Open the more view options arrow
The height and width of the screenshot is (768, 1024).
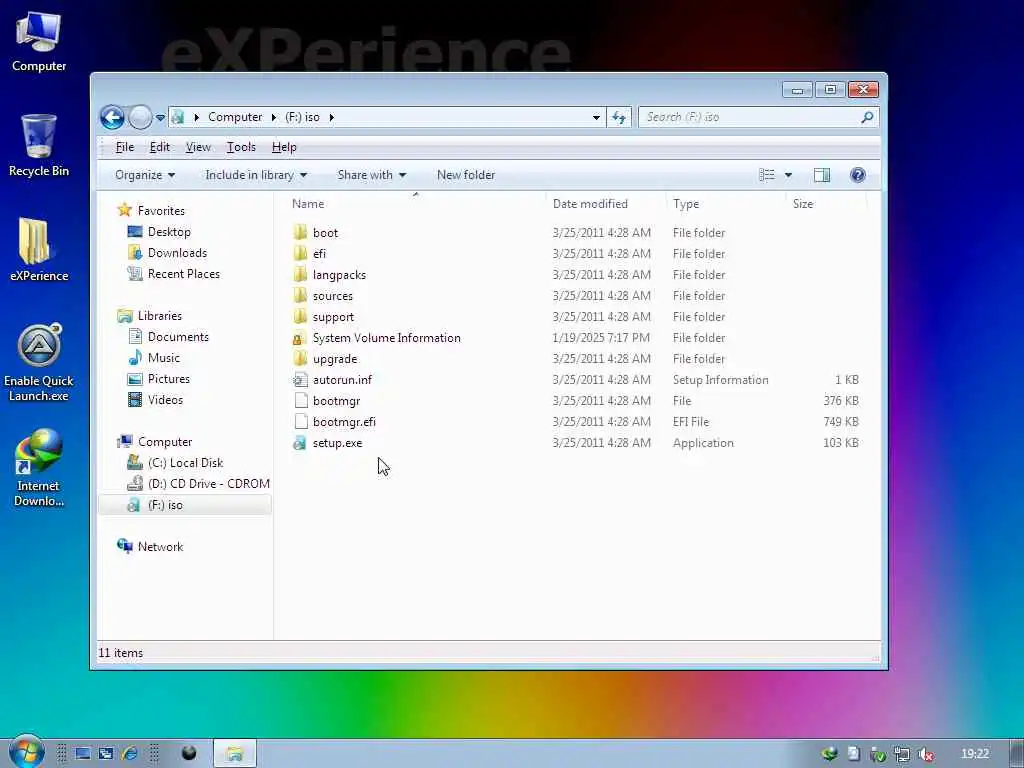788,175
